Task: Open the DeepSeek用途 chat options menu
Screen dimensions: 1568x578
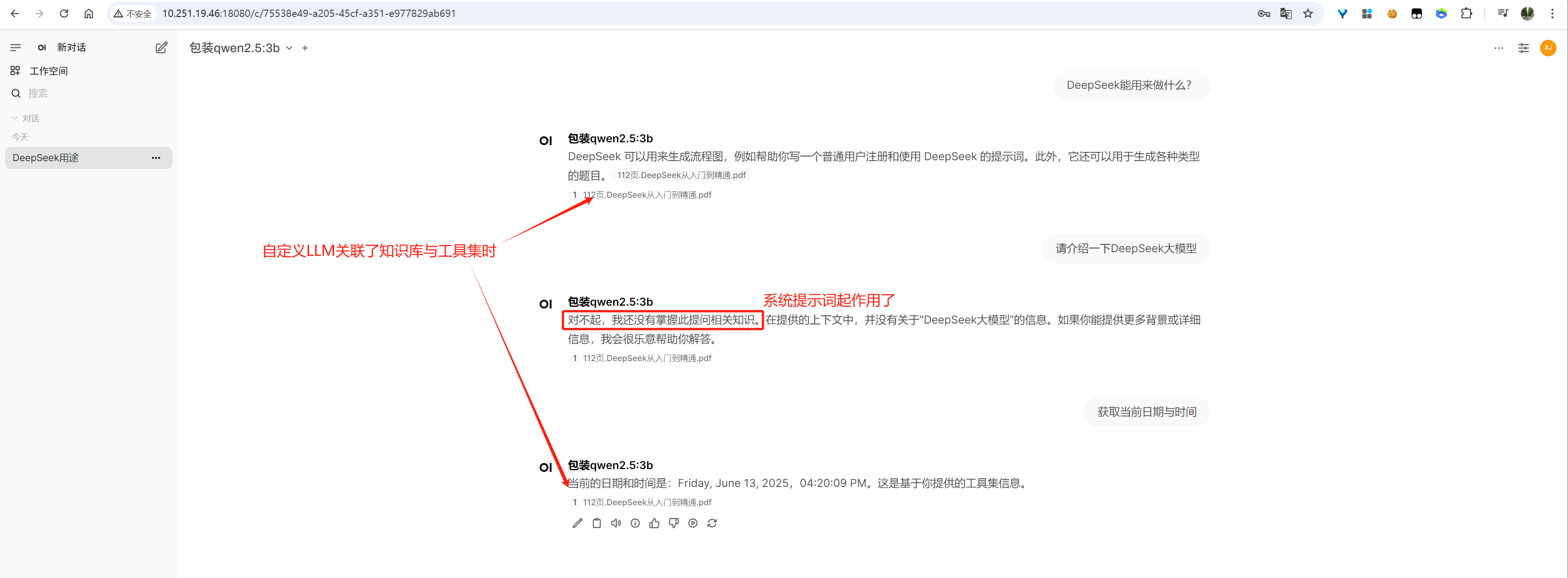Action: coord(156,157)
